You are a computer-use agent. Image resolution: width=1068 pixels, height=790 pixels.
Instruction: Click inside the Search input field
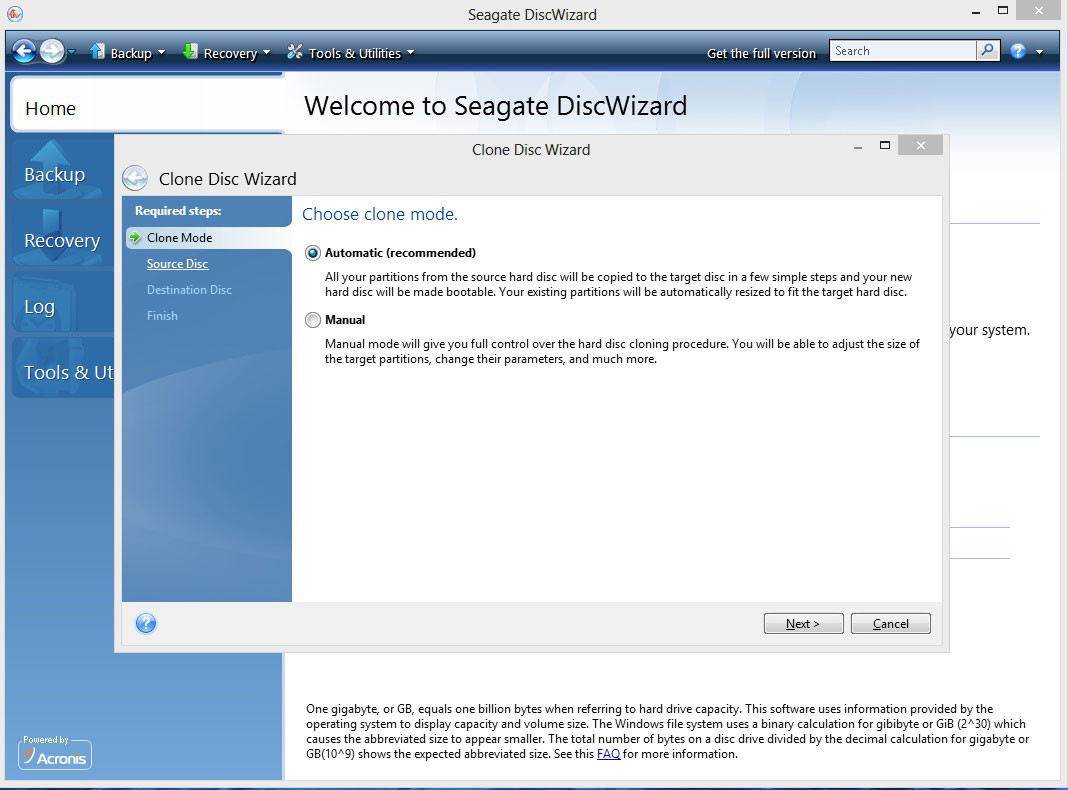point(902,51)
